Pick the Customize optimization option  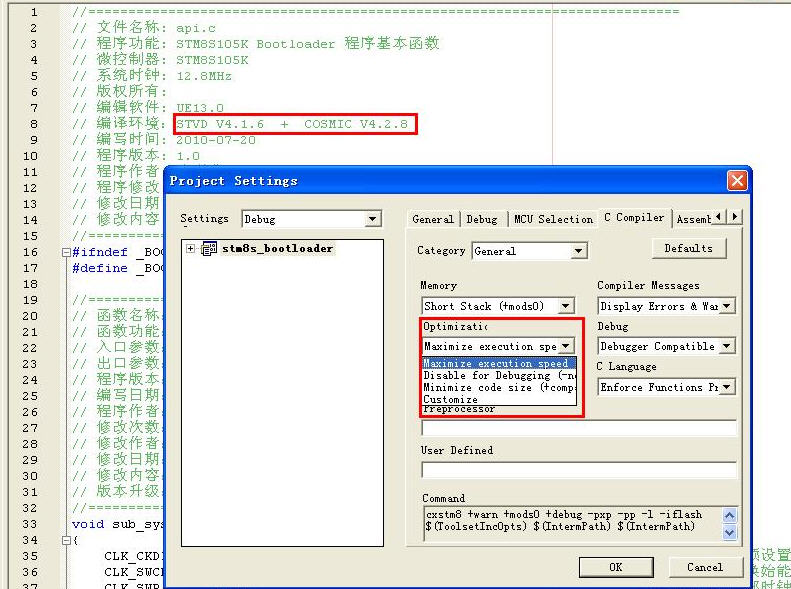451,399
